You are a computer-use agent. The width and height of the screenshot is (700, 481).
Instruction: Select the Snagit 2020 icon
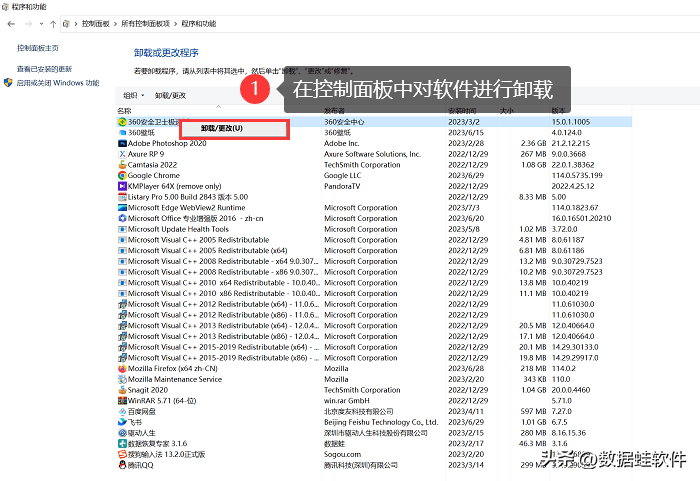pos(122,390)
